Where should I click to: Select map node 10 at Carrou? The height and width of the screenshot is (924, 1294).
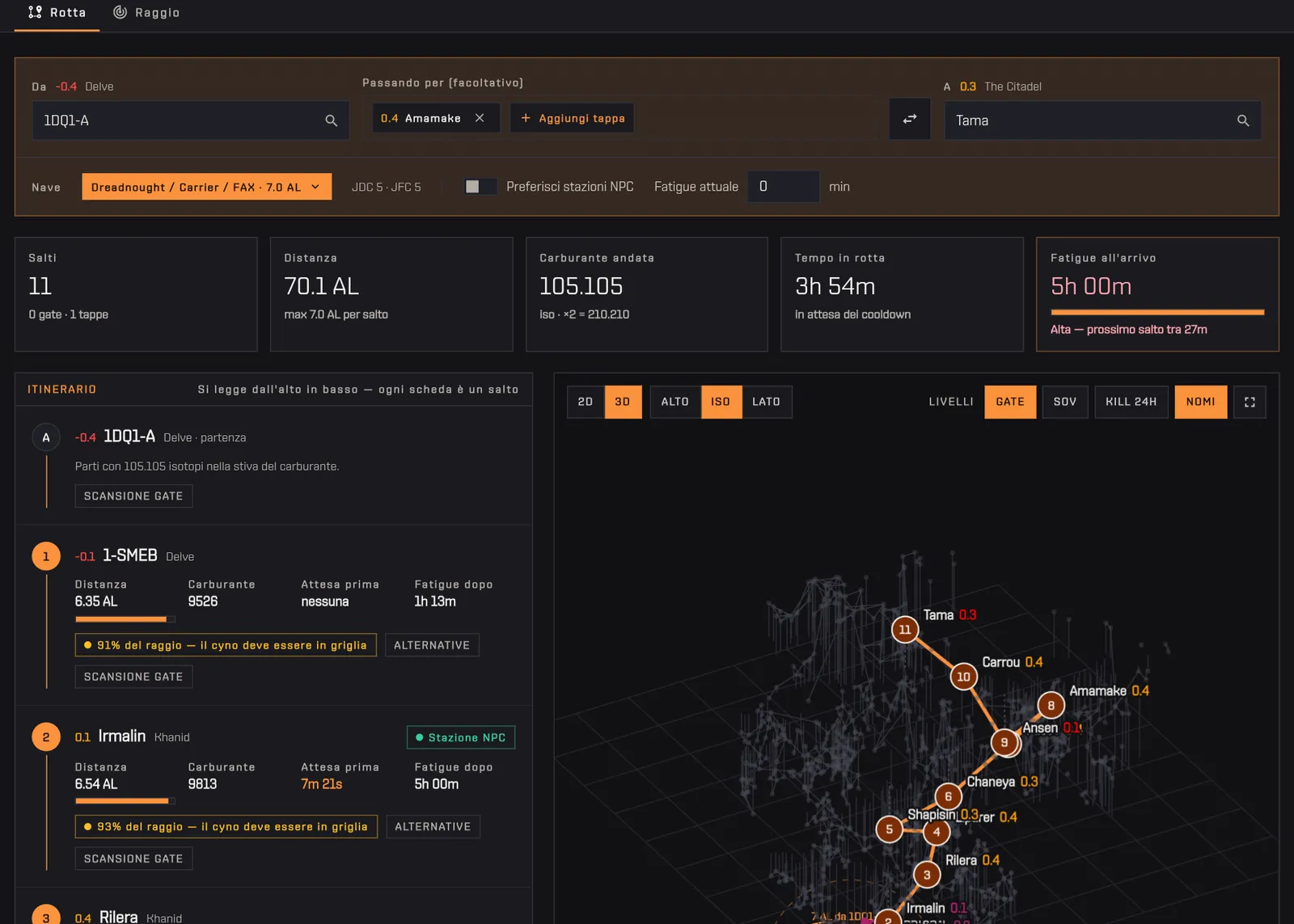[x=963, y=677]
